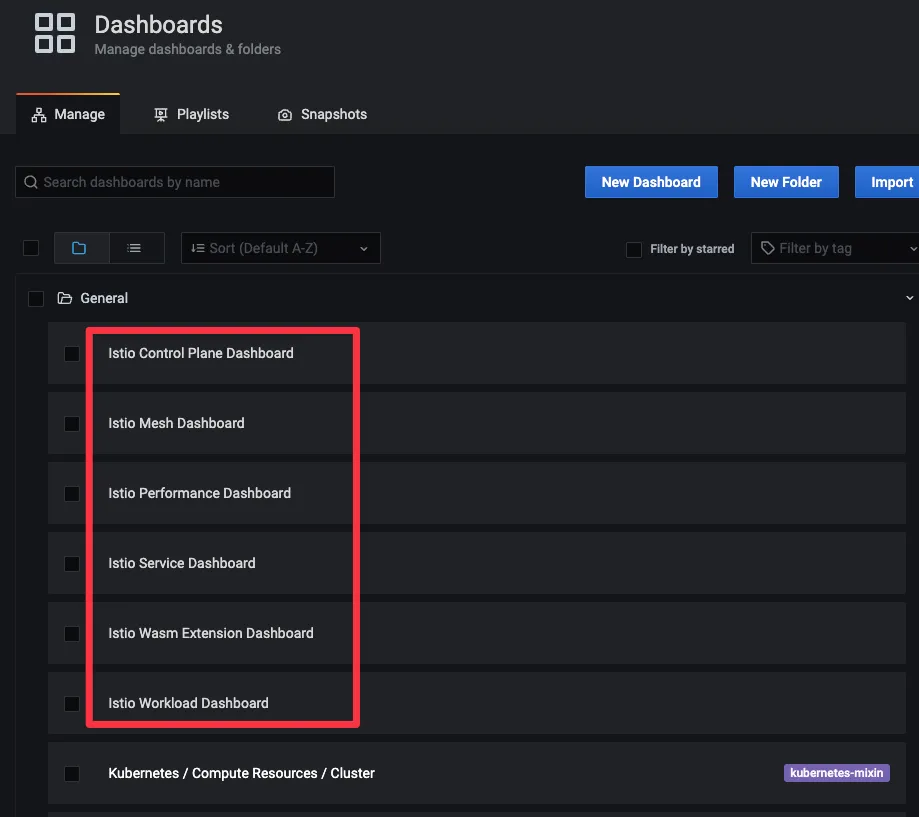Select Istio Wasm Extension Dashboard checkbox
This screenshot has height=817, width=919.
coord(72,634)
